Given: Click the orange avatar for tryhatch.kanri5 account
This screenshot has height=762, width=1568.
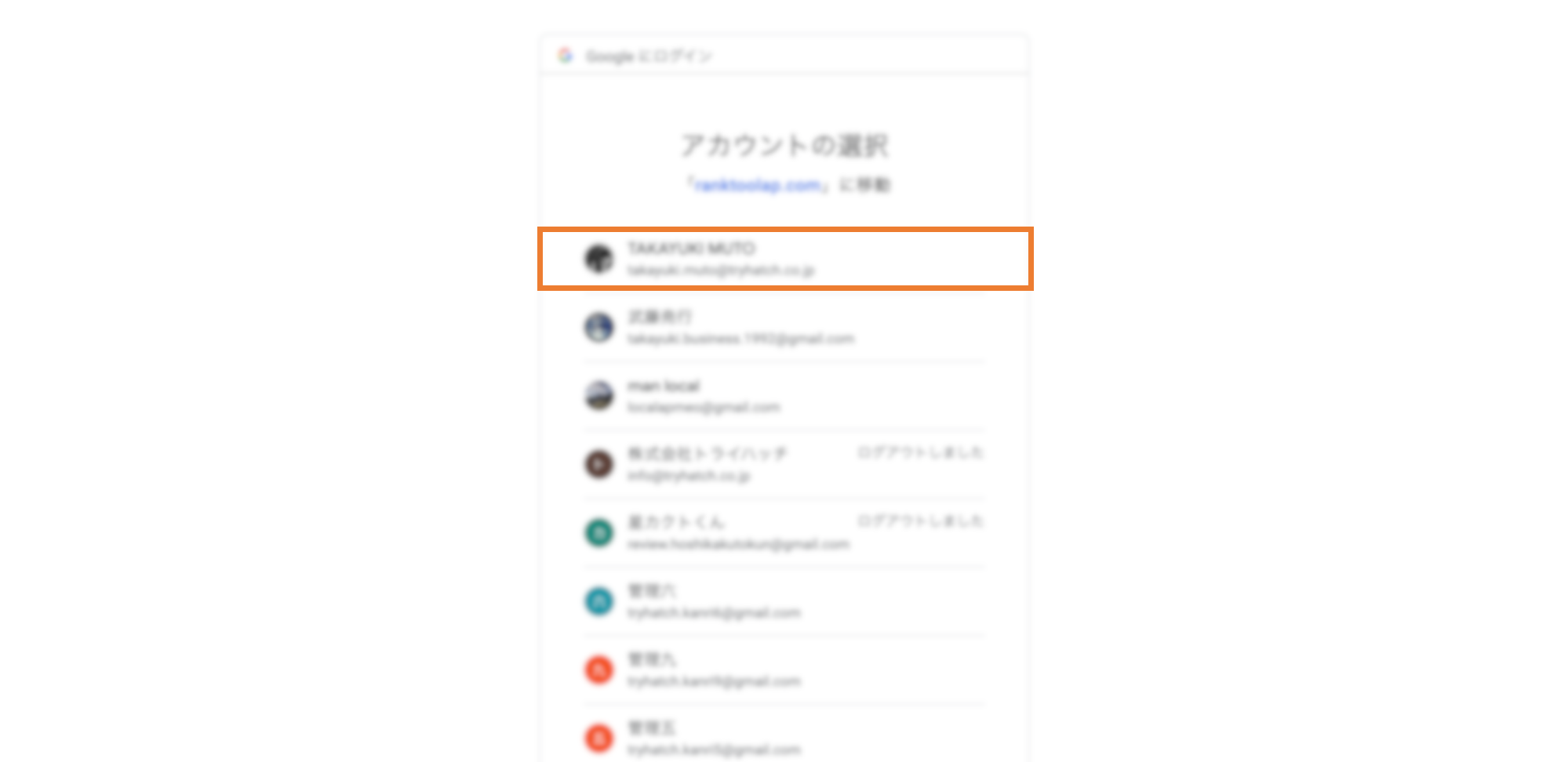Looking at the screenshot, I should coord(599,738).
